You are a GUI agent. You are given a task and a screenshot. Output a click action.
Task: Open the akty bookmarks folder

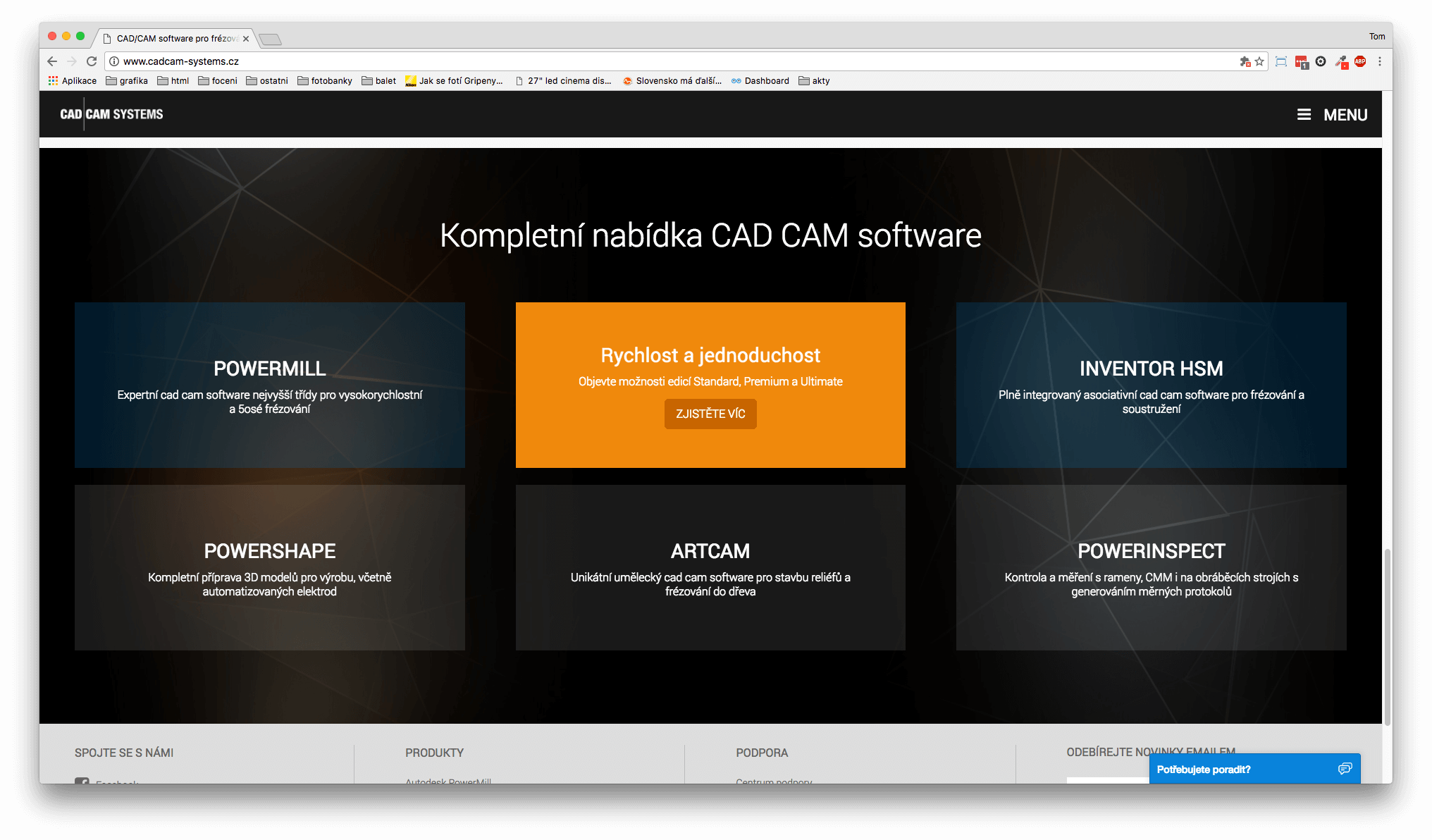pos(814,81)
